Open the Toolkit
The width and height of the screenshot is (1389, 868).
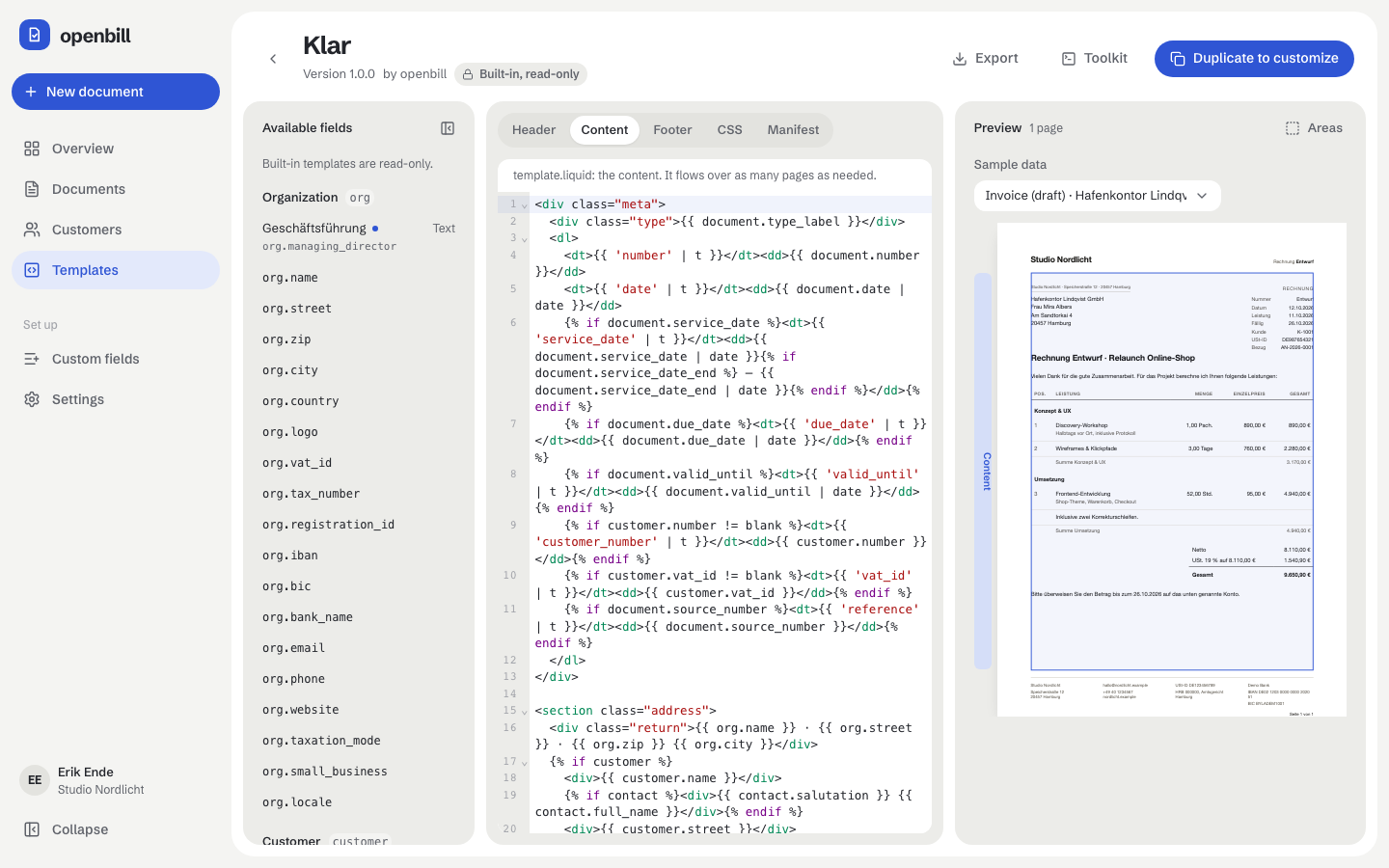1094,59
